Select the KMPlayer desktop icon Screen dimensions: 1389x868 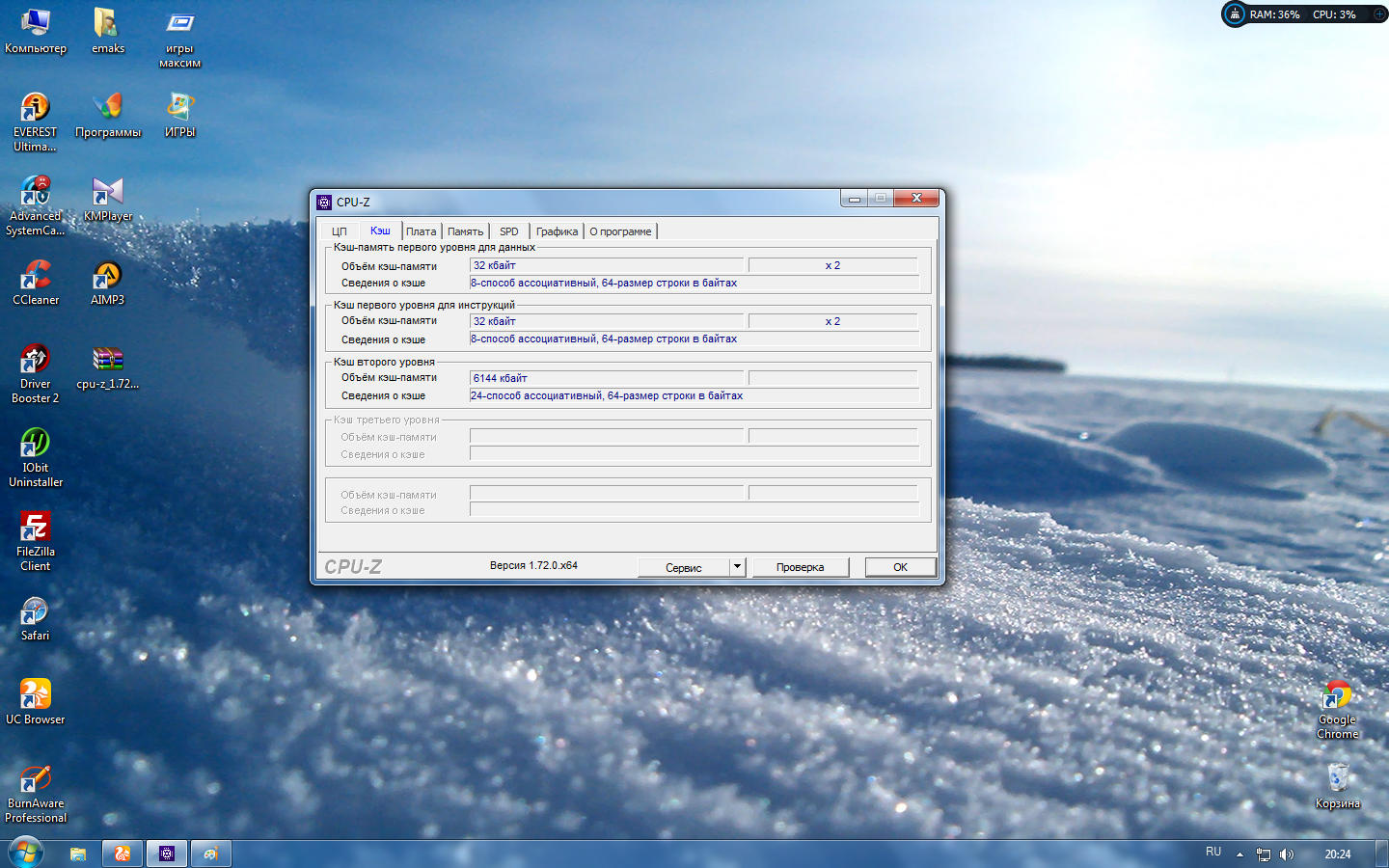pos(107,192)
